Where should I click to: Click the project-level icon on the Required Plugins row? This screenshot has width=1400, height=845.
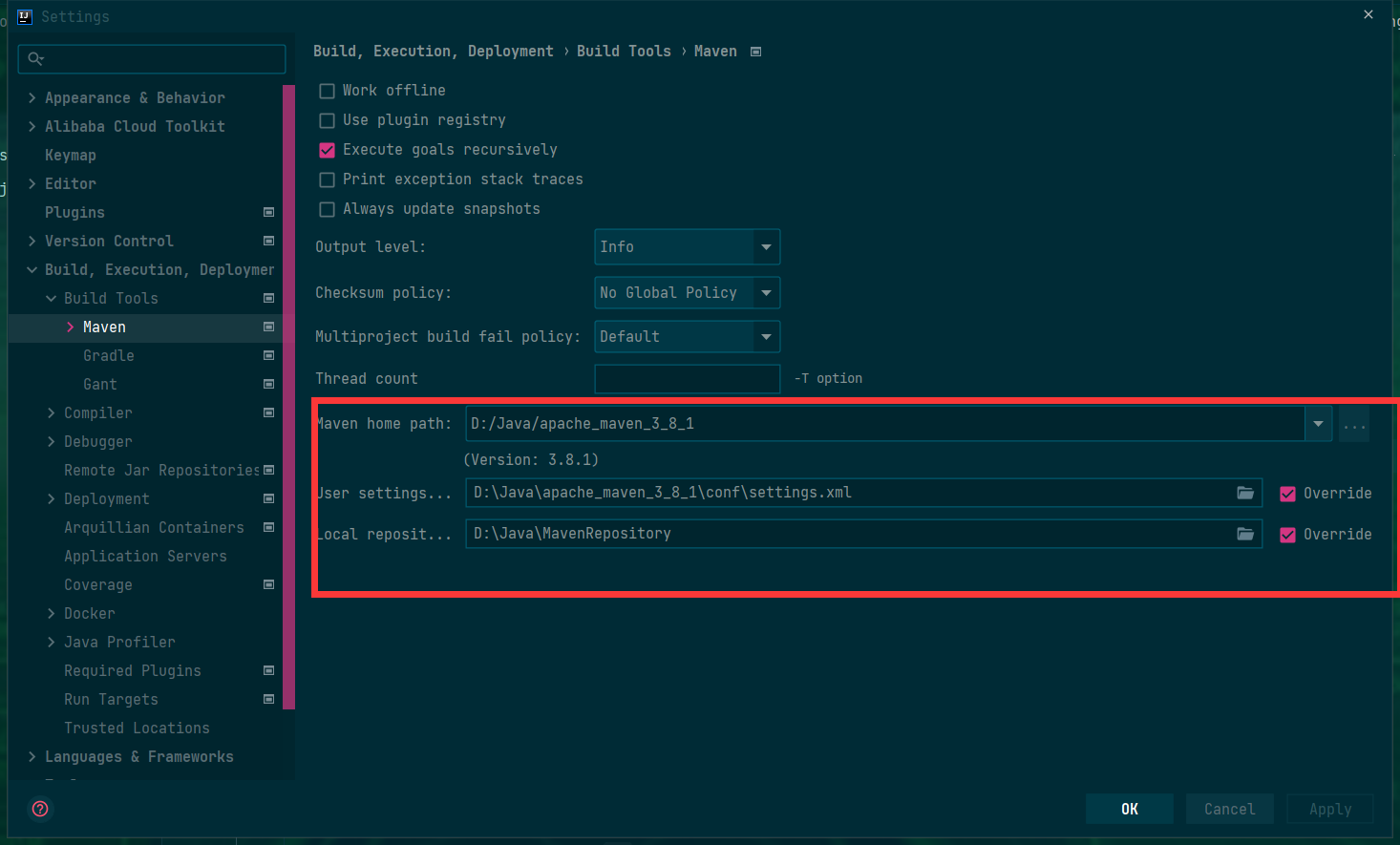(x=268, y=670)
